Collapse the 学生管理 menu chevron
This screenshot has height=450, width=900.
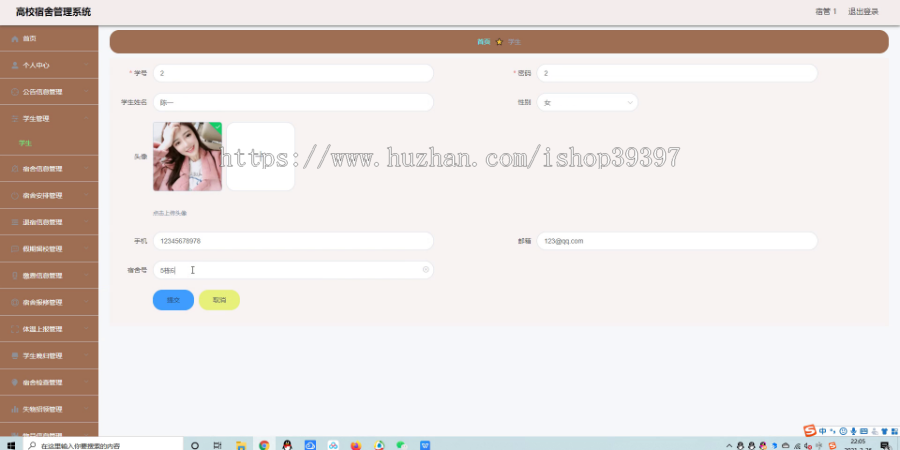click(86, 119)
